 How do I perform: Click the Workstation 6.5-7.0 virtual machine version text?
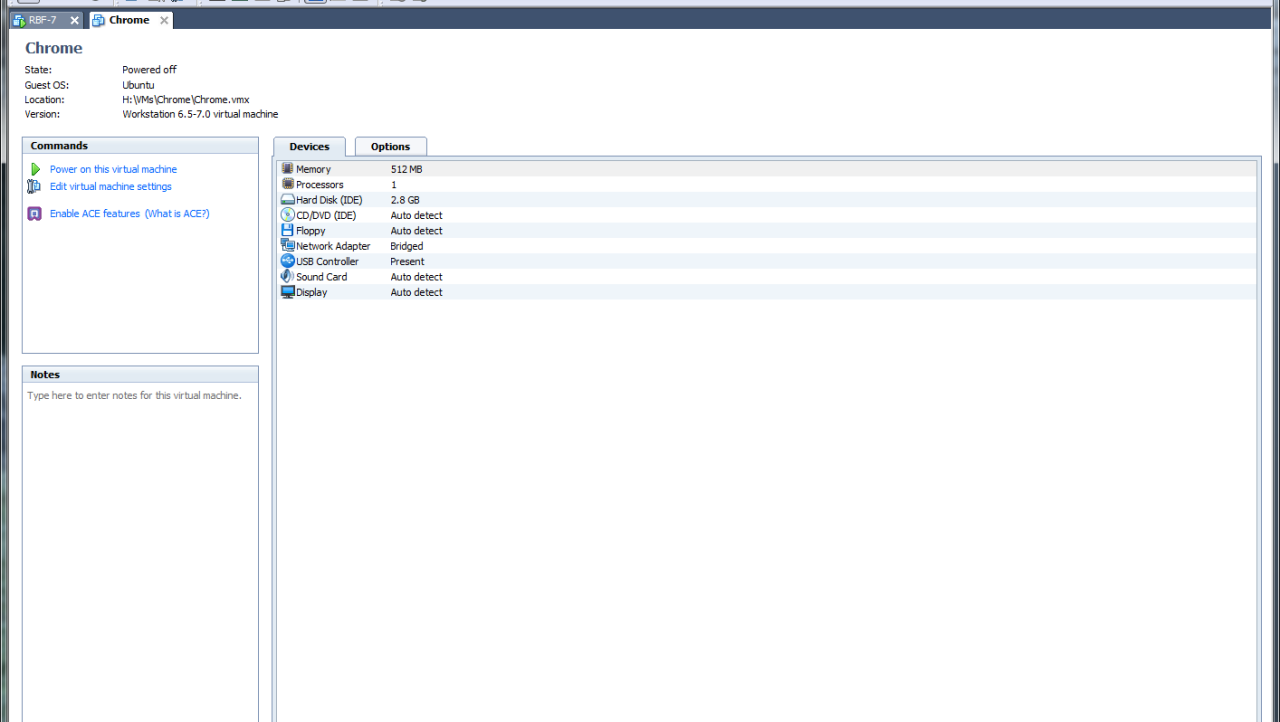[x=200, y=114]
